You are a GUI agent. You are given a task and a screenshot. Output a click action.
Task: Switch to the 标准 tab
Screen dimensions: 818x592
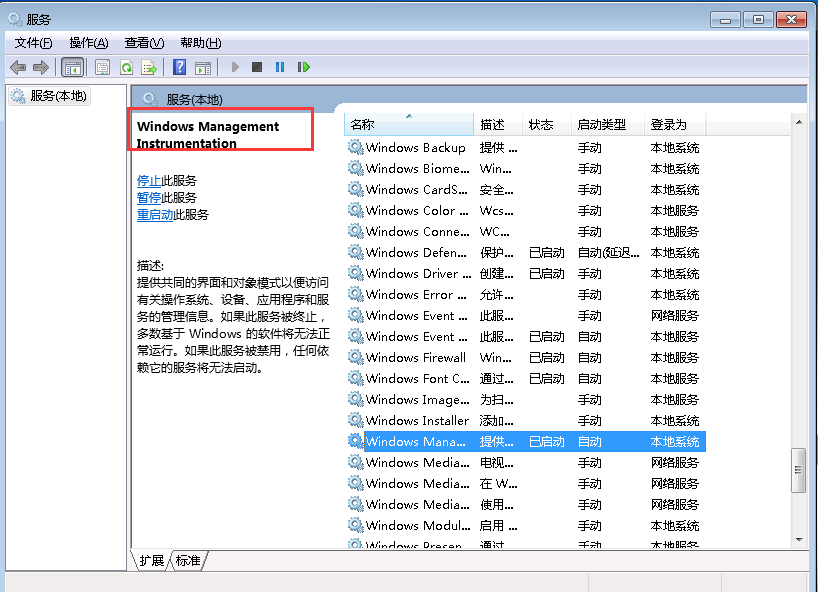188,561
